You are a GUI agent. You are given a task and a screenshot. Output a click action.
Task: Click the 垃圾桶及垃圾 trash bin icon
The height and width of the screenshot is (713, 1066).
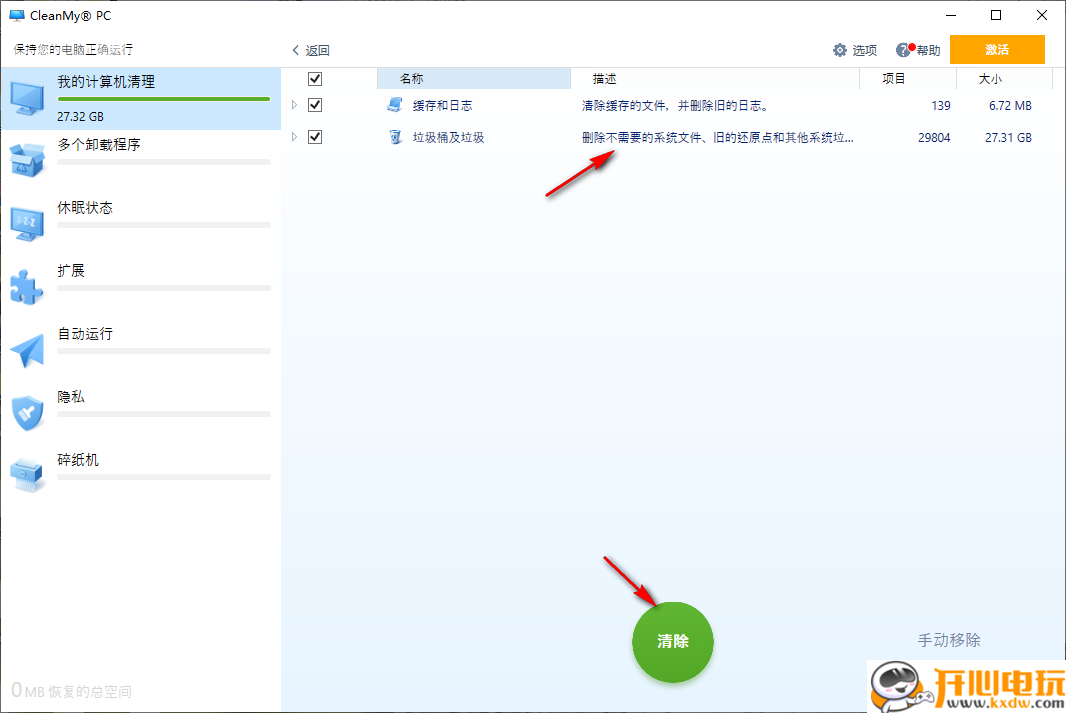click(x=393, y=137)
